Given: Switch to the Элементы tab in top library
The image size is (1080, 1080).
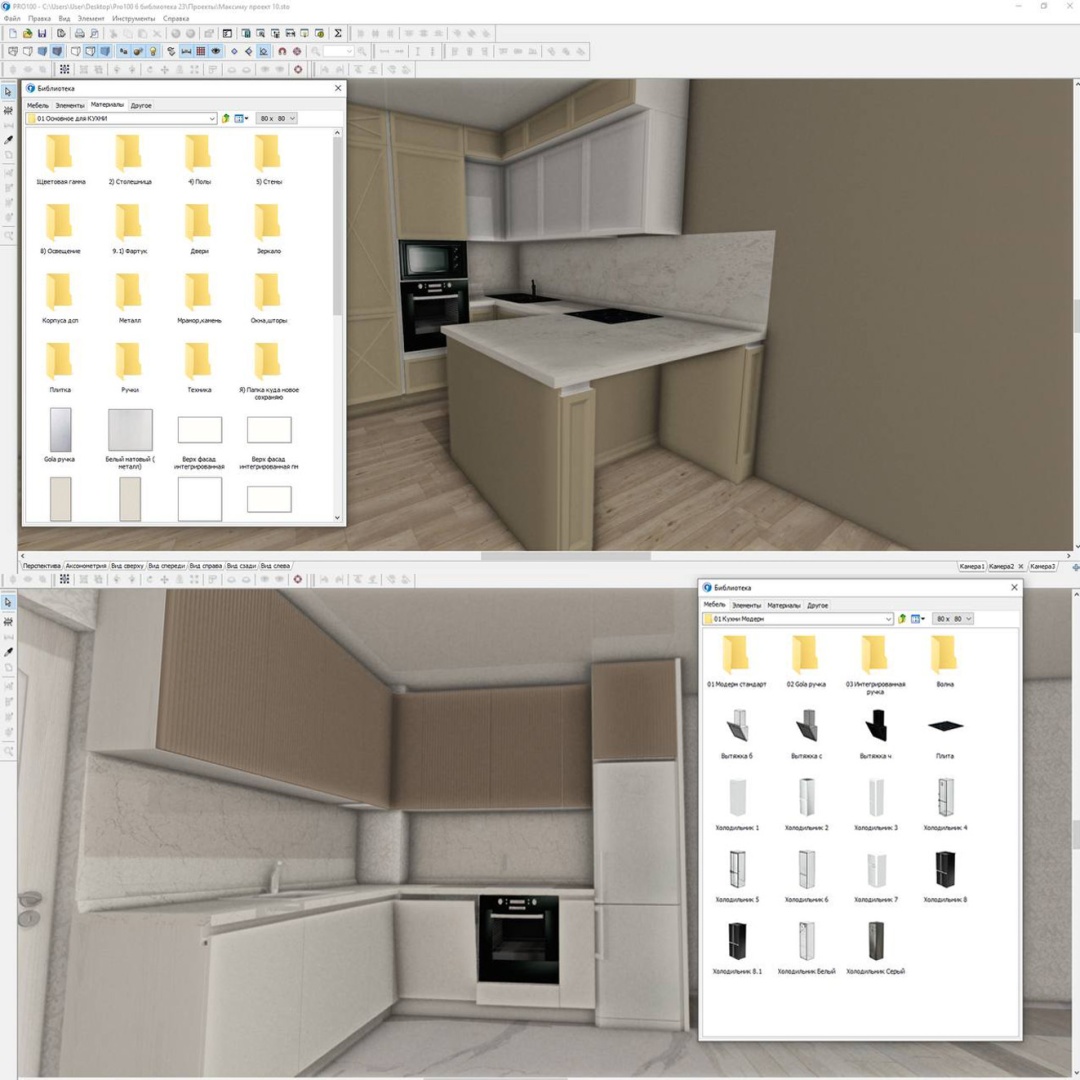Looking at the screenshot, I should tap(70, 105).
